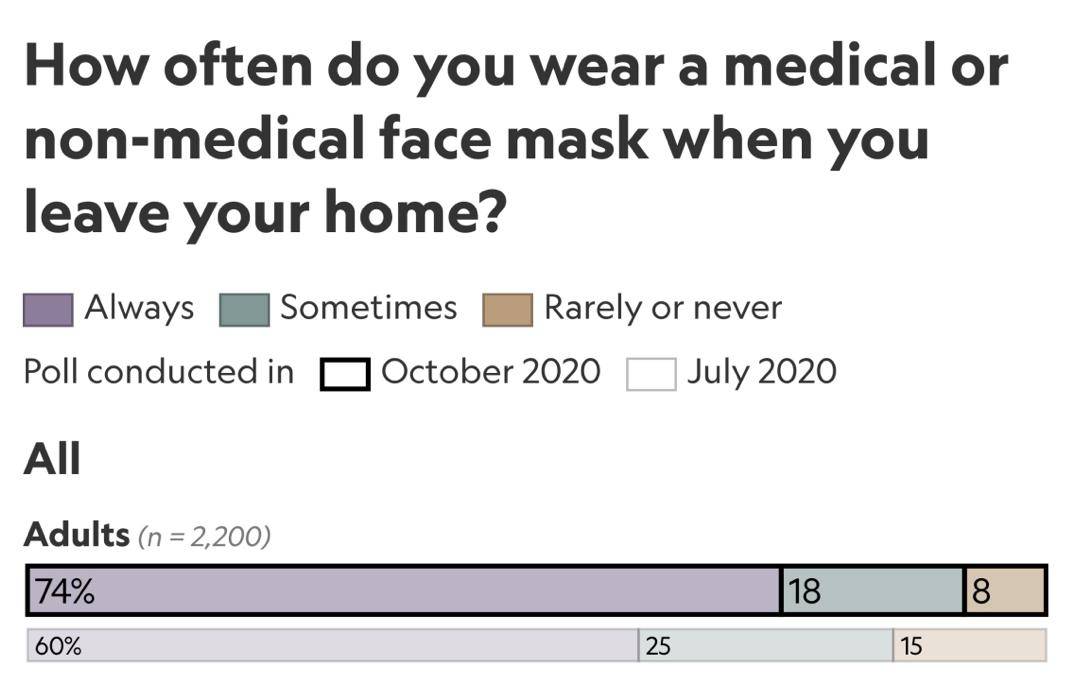1076x684 pixels.
Task: Click the n = 2,200 sample size note
Action: [204, 536]
